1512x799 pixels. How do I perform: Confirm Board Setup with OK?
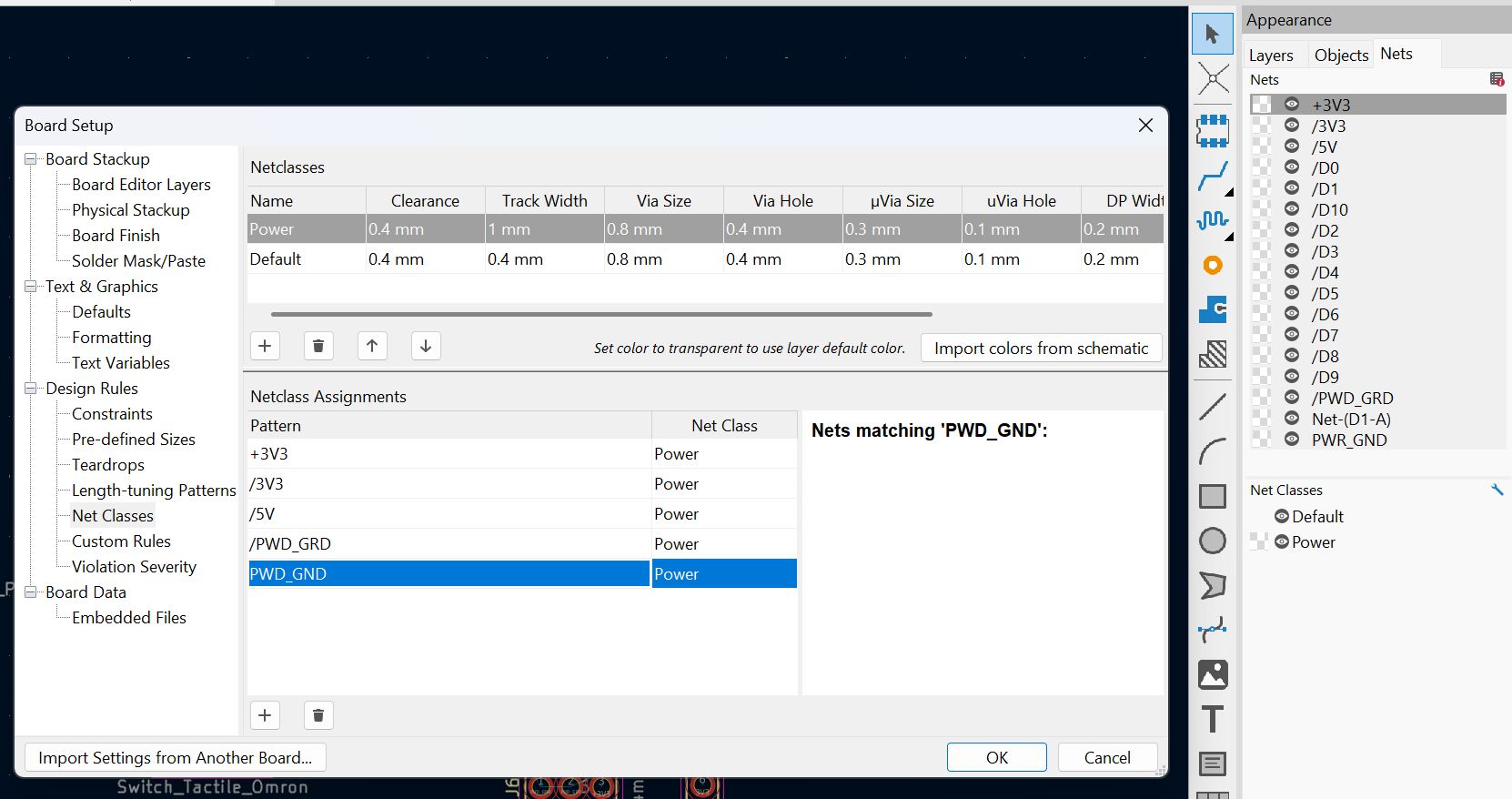(x=997, y=757)
